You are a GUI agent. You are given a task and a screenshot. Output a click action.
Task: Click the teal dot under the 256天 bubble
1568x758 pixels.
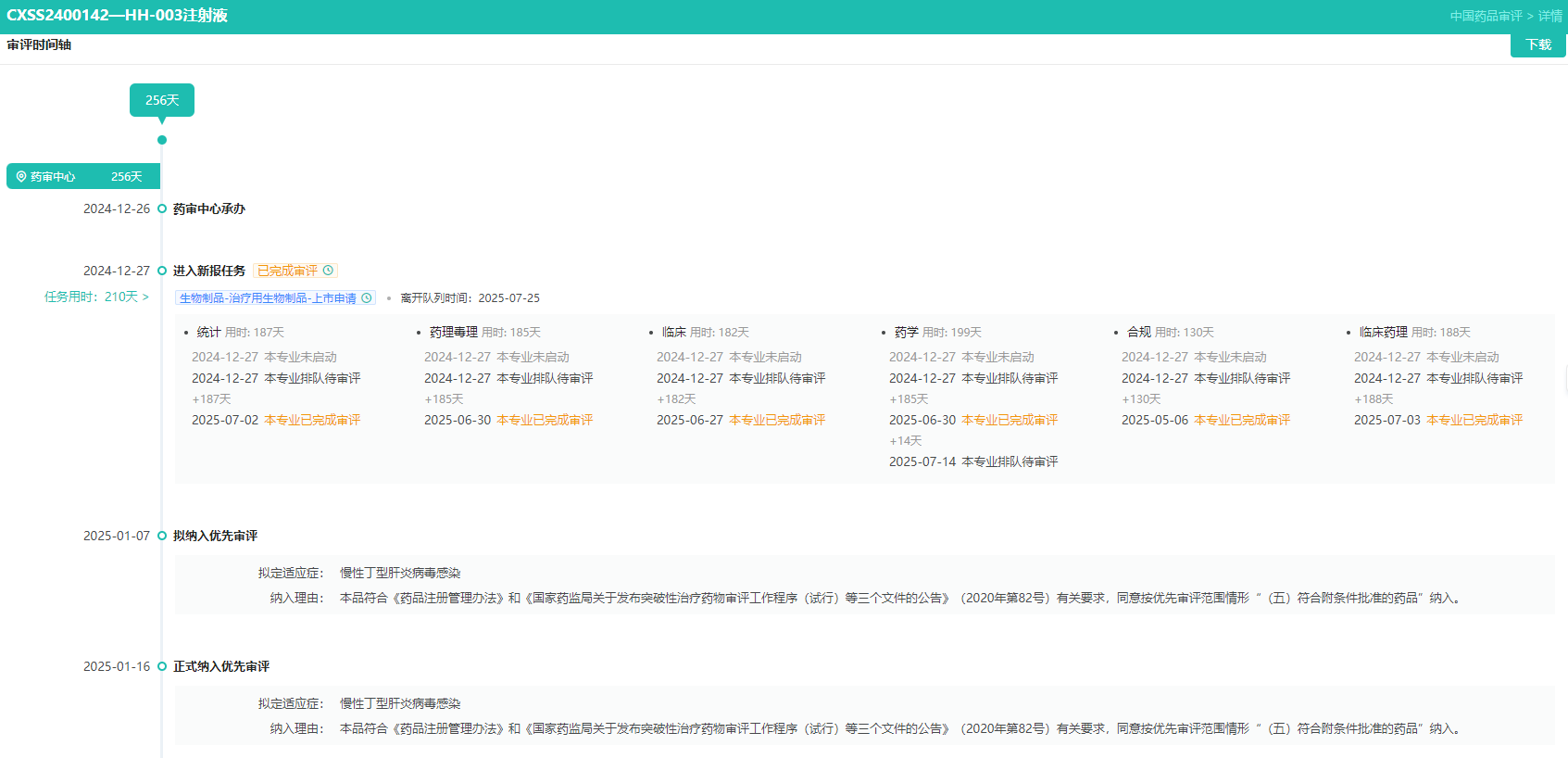[x=162, y=140]
